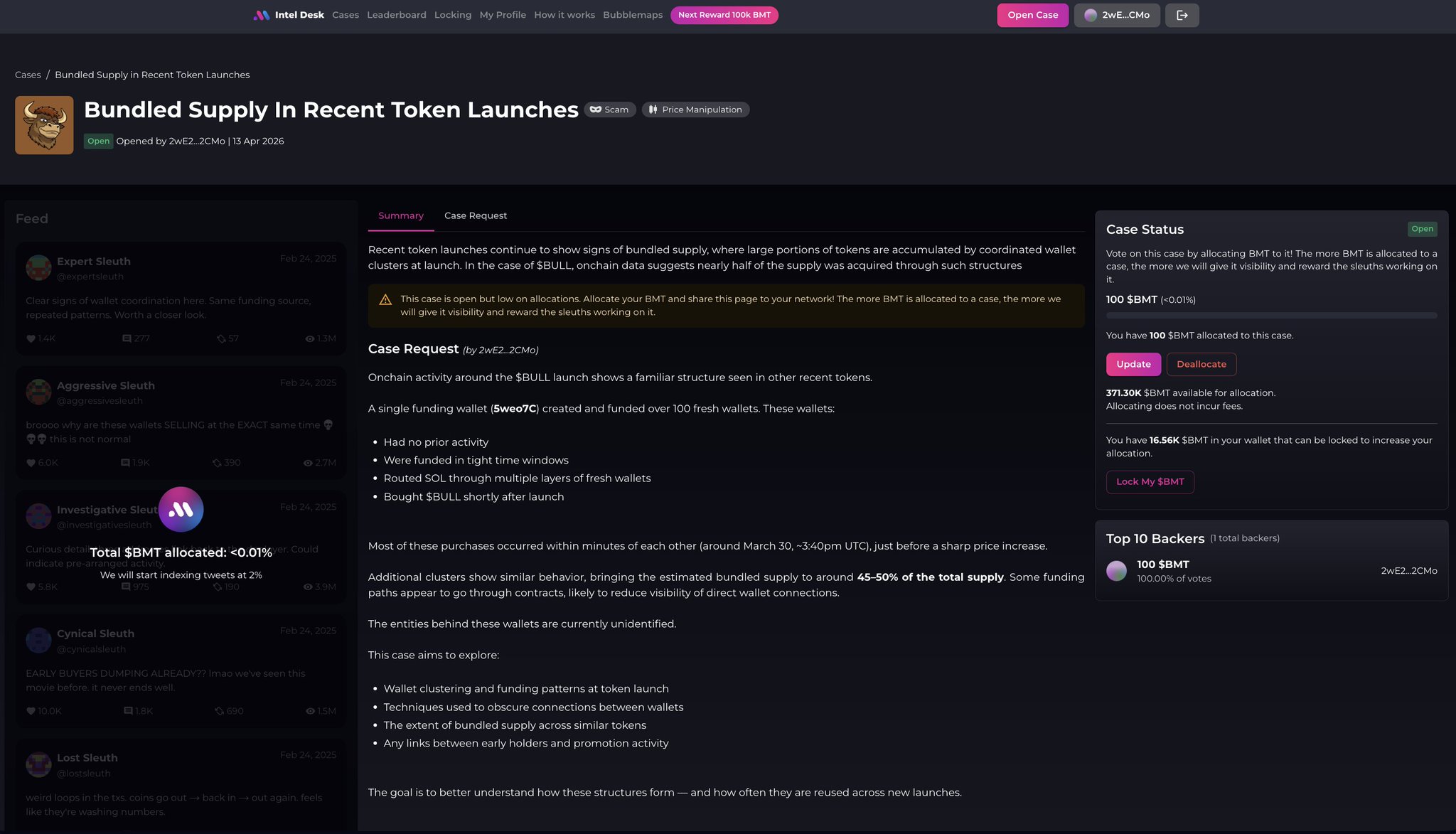
Task: Click the top backer avatar icon
Action: (x=1116, y=571)
